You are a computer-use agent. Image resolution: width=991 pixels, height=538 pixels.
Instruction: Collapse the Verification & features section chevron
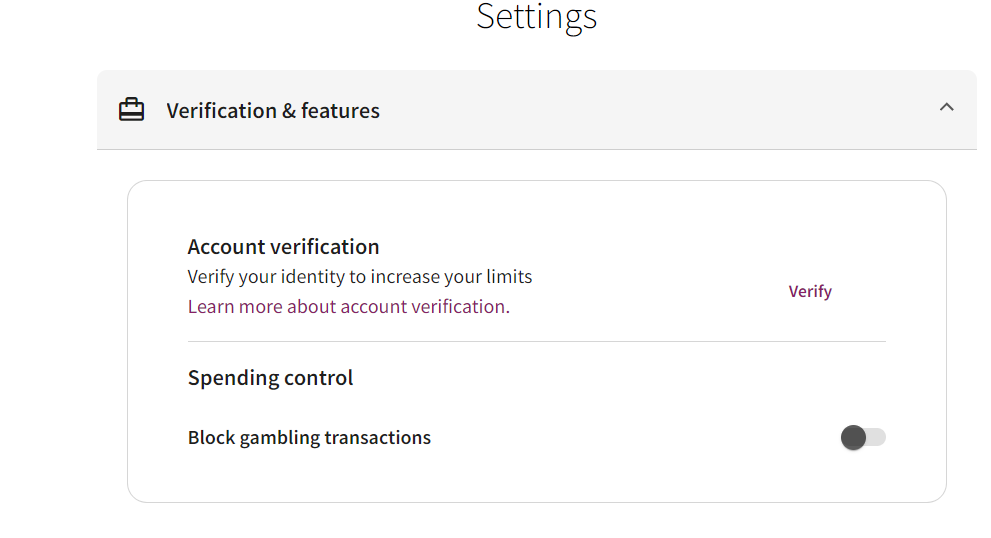click(x=946, y=107)
